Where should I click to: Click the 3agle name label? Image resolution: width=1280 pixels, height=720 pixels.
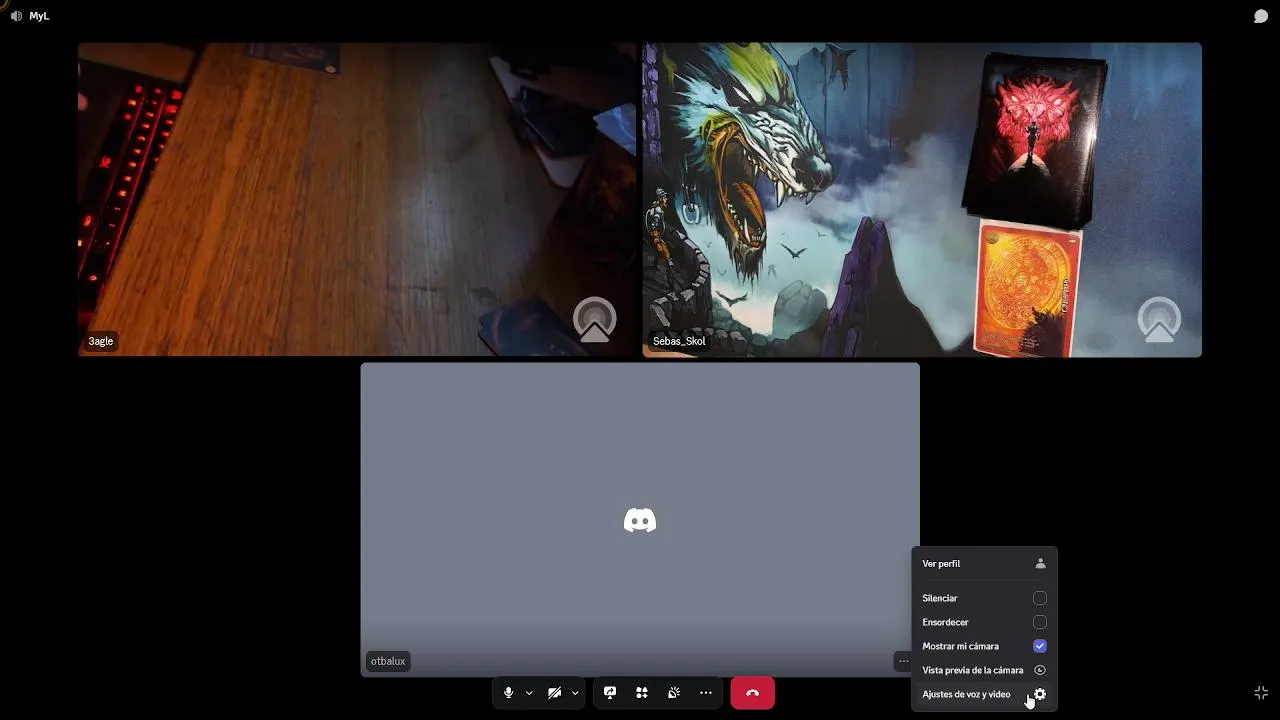click(101, 341)
